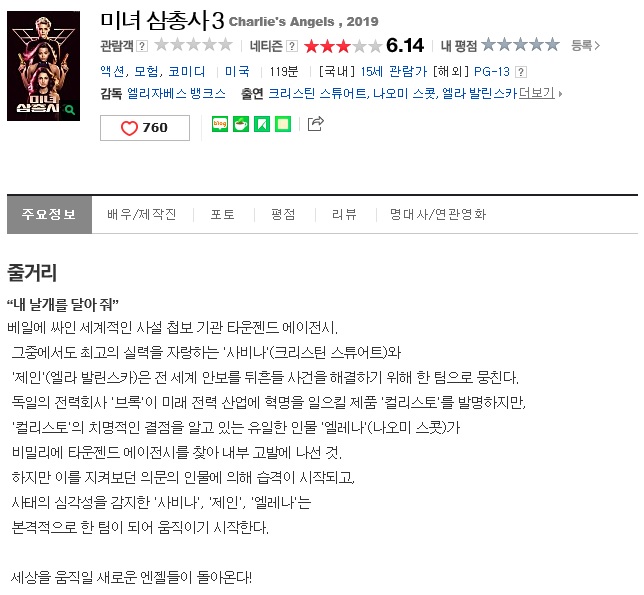Open help mark next to 네티즌 rating
The height and width of the screenshot is (595, 644).
292,46
